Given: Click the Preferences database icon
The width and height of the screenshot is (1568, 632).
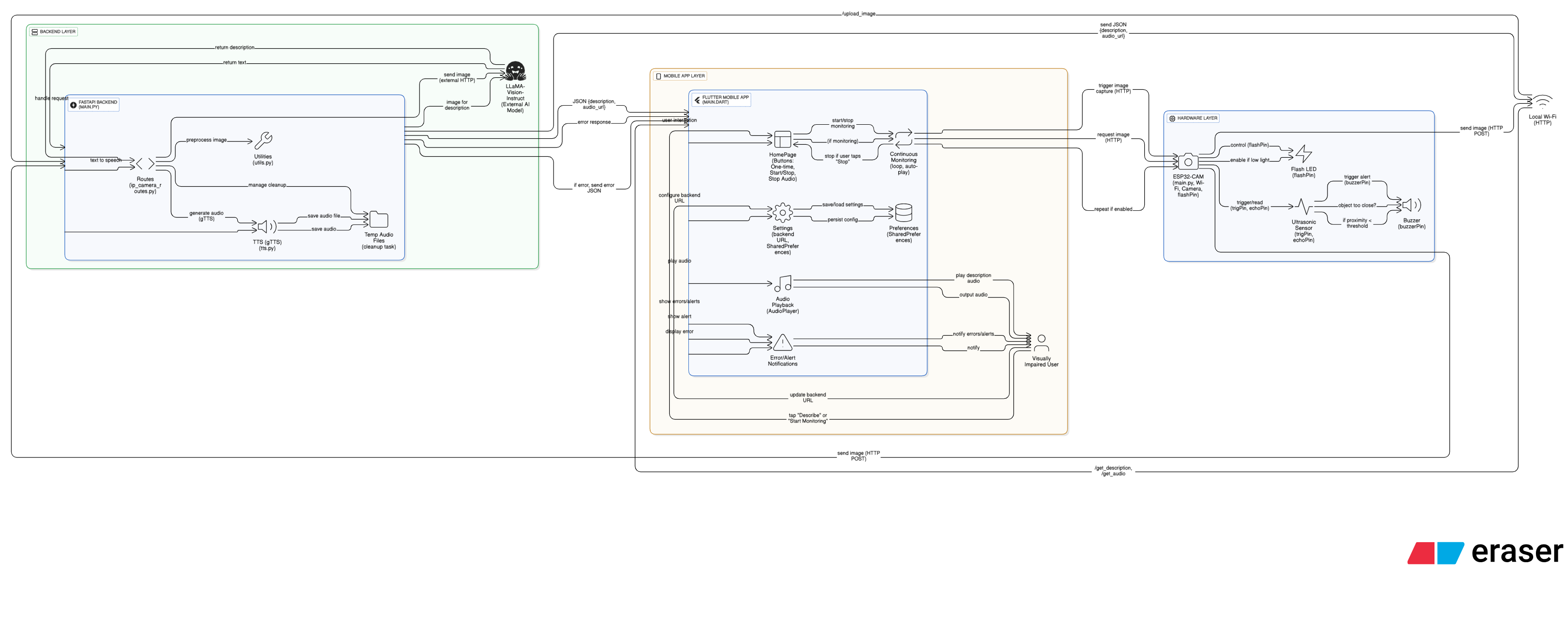Looking at the screenshot, I should (x=903, y=213).
